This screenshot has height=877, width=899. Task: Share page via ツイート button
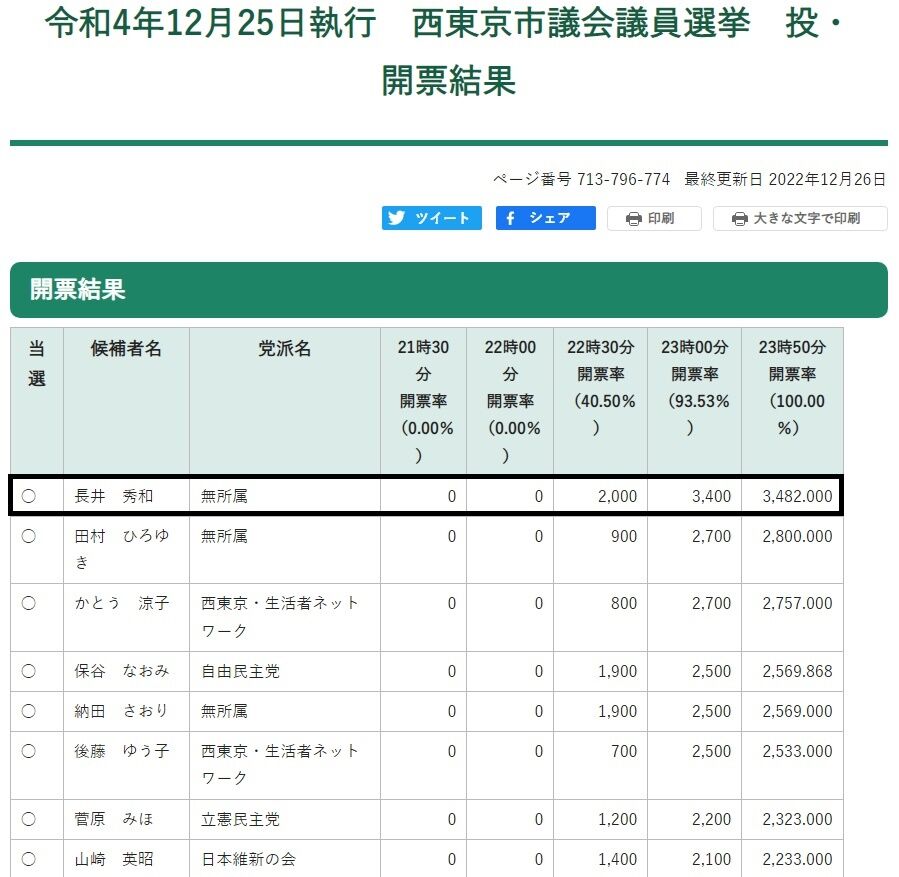(432, 218)
